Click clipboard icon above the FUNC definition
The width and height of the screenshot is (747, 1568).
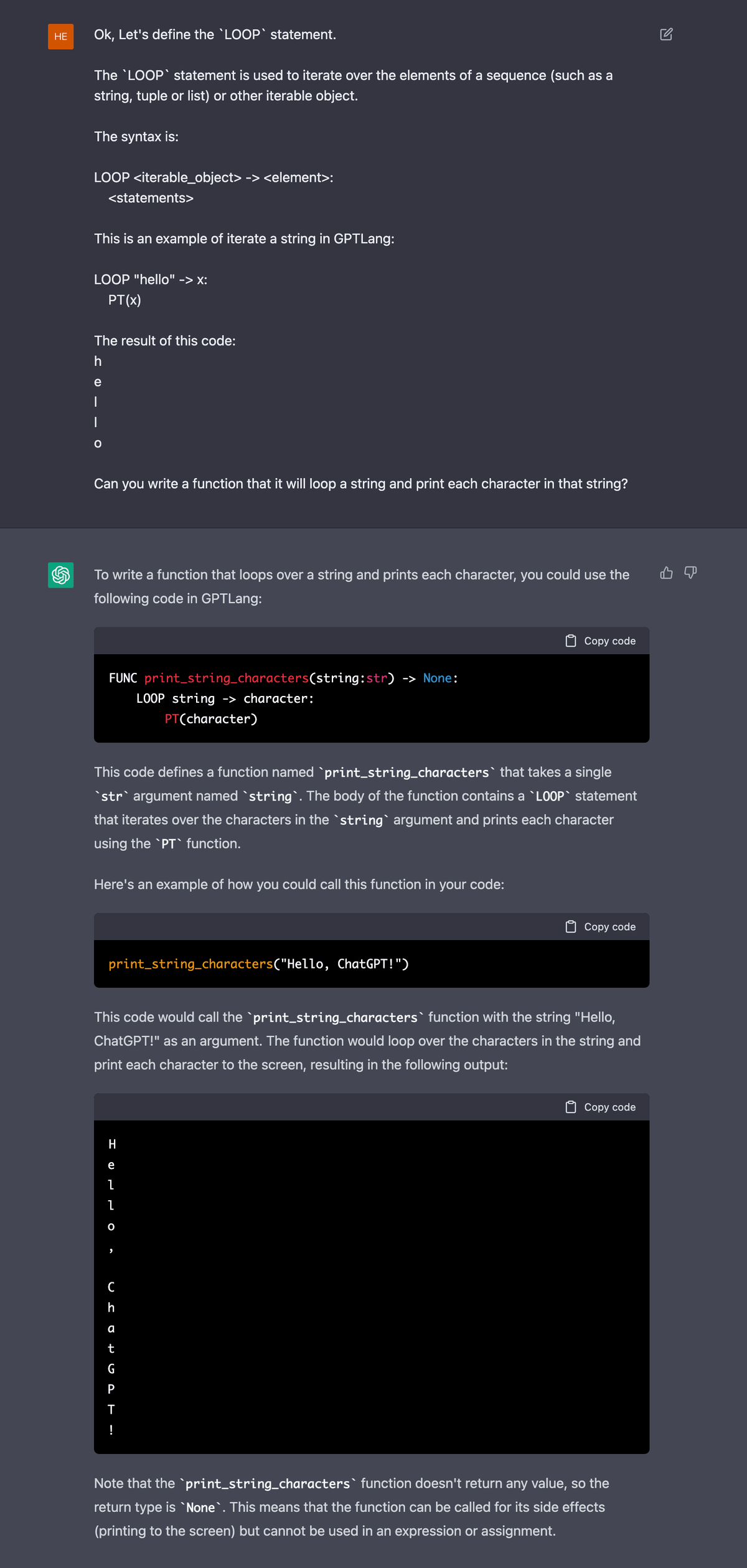pos(571,641)
